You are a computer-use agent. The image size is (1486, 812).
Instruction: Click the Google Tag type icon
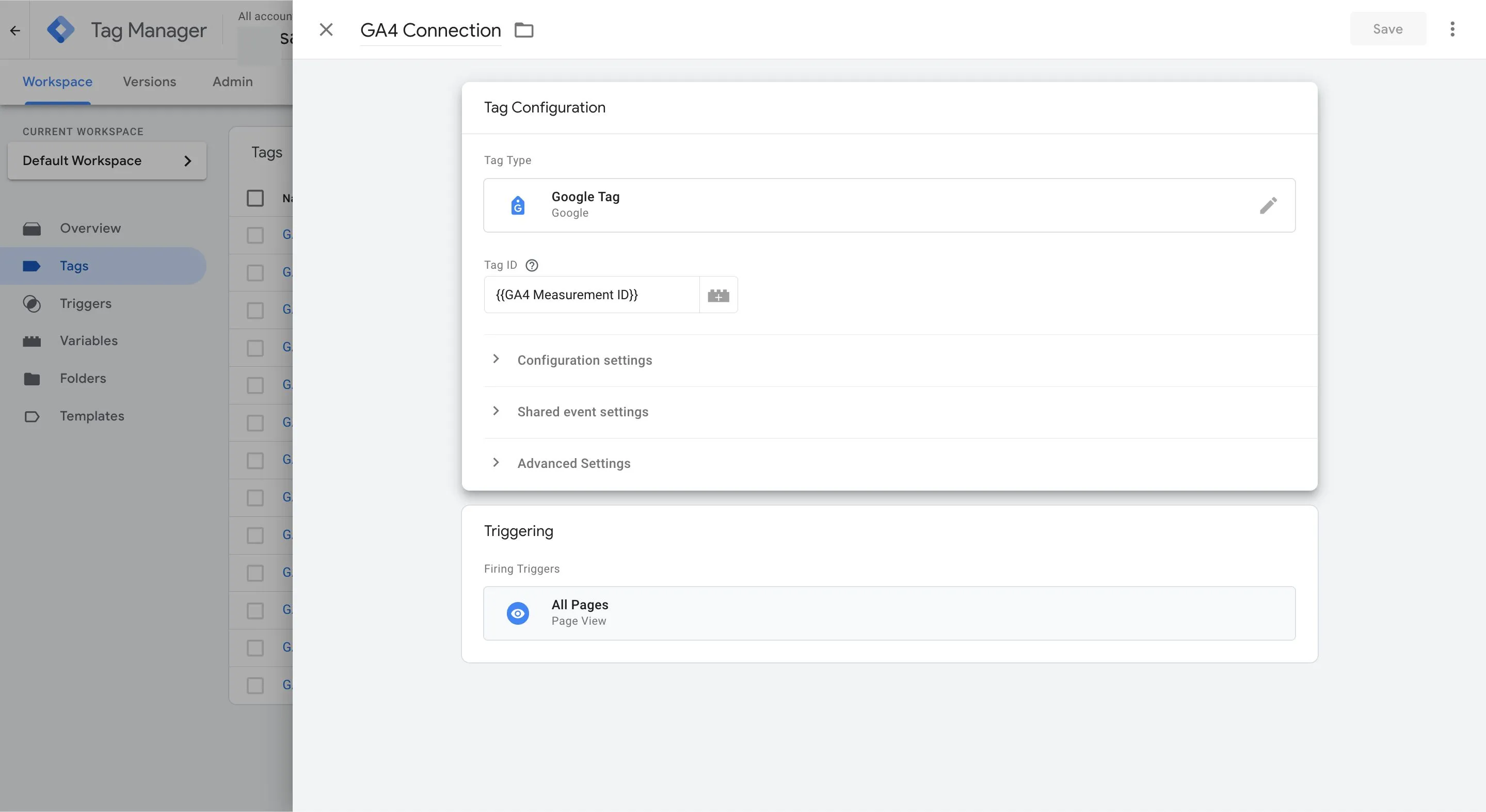click(518, 205)
